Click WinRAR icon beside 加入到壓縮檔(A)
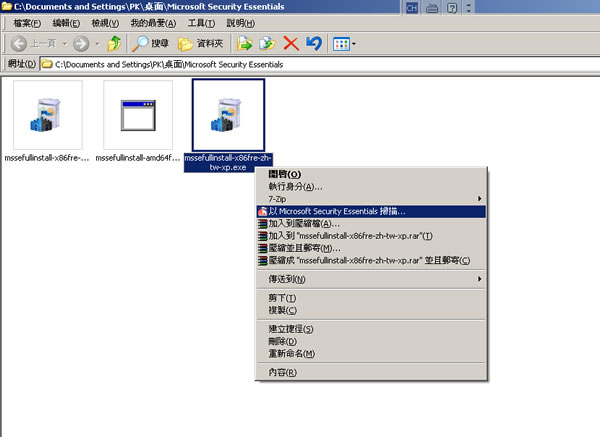 click(262, 224)
